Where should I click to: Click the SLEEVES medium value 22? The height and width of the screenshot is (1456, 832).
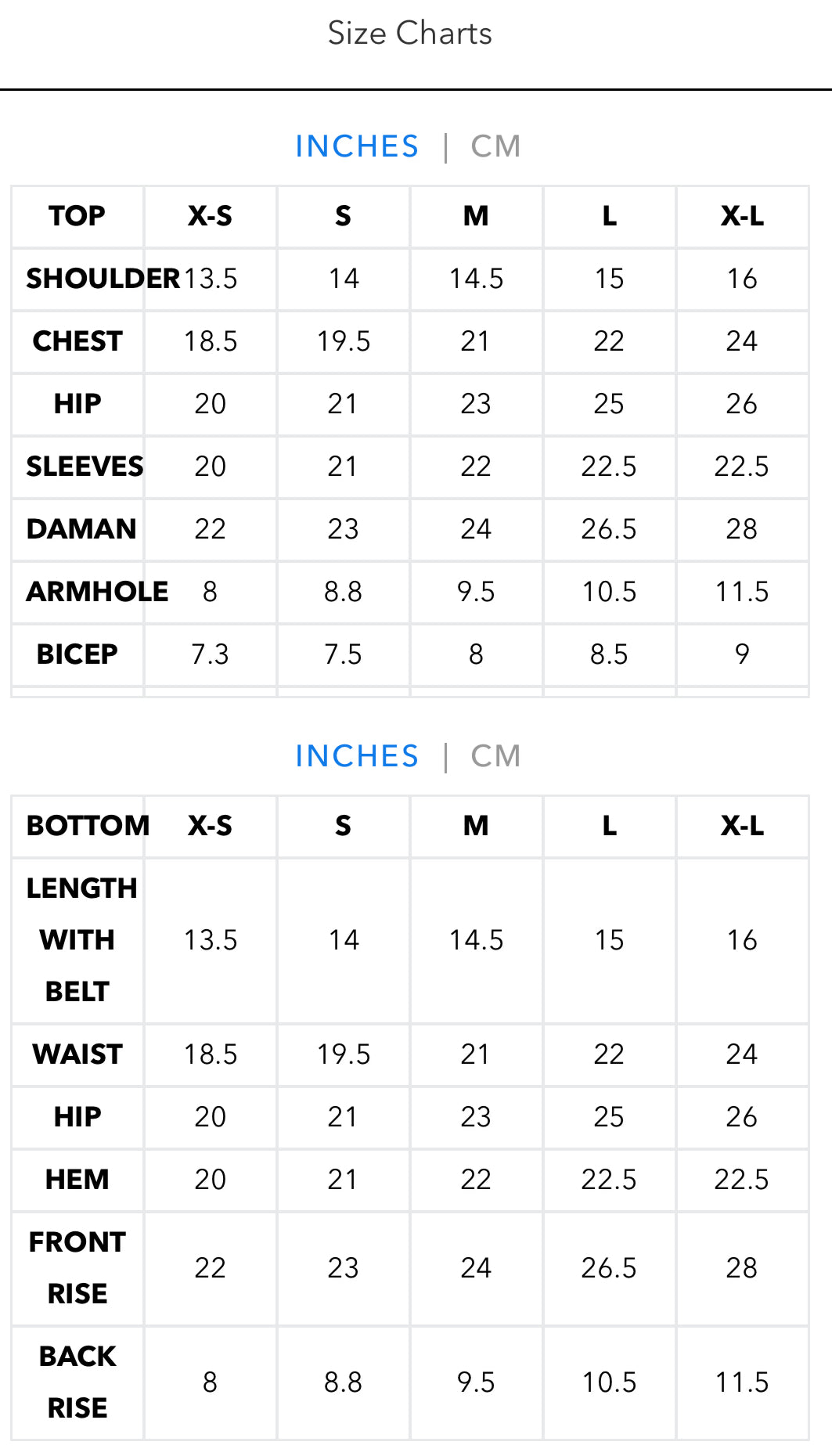click(x=476, y=467)
